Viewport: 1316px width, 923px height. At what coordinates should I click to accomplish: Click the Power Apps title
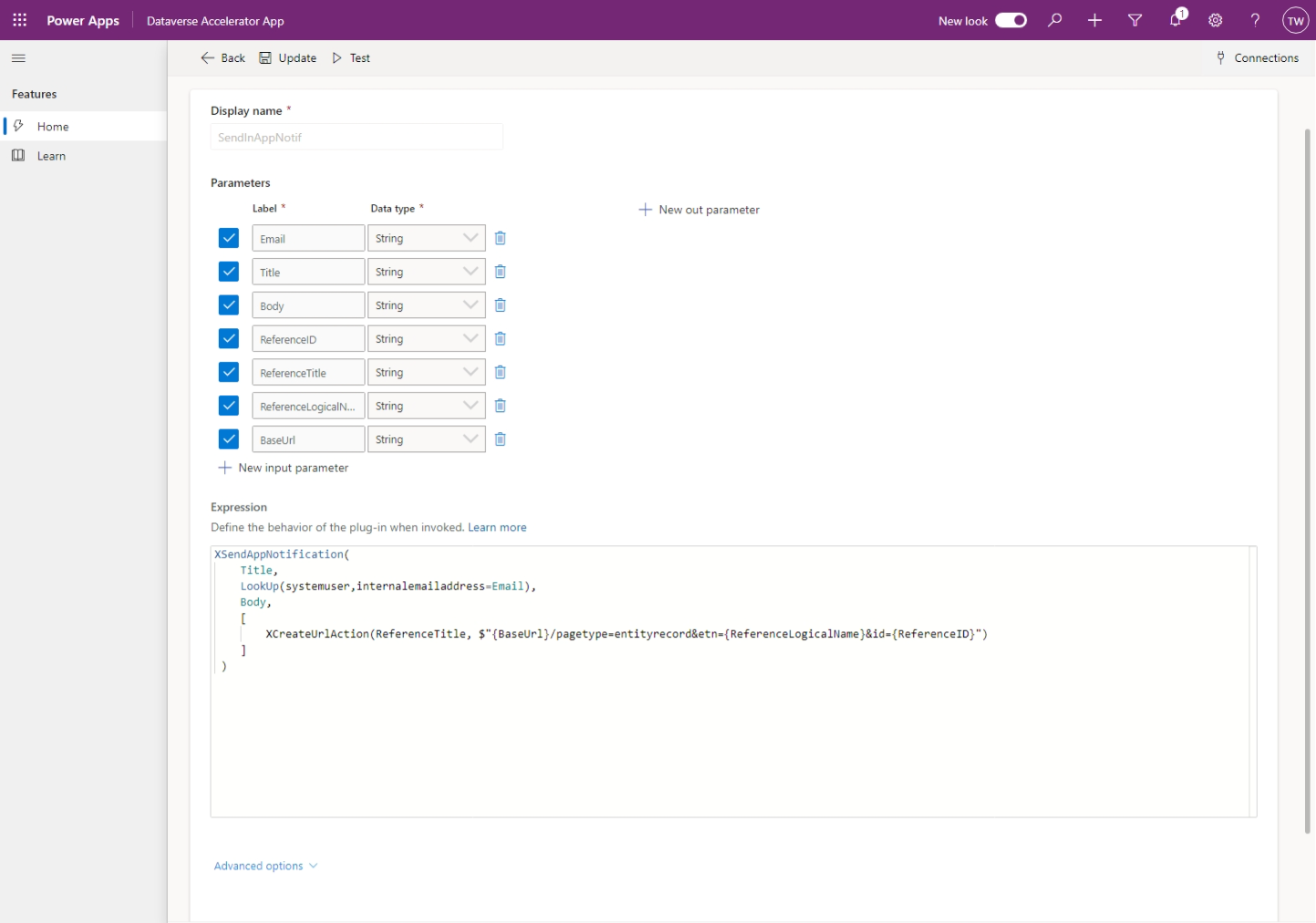83,20
